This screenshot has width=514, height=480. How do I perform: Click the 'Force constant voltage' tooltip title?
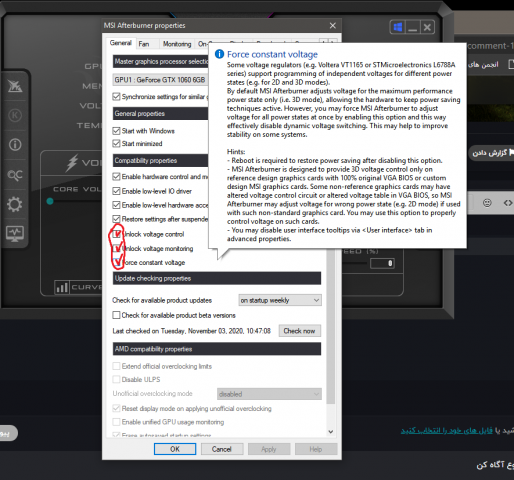pyautogui.click(x=272, y=54)
